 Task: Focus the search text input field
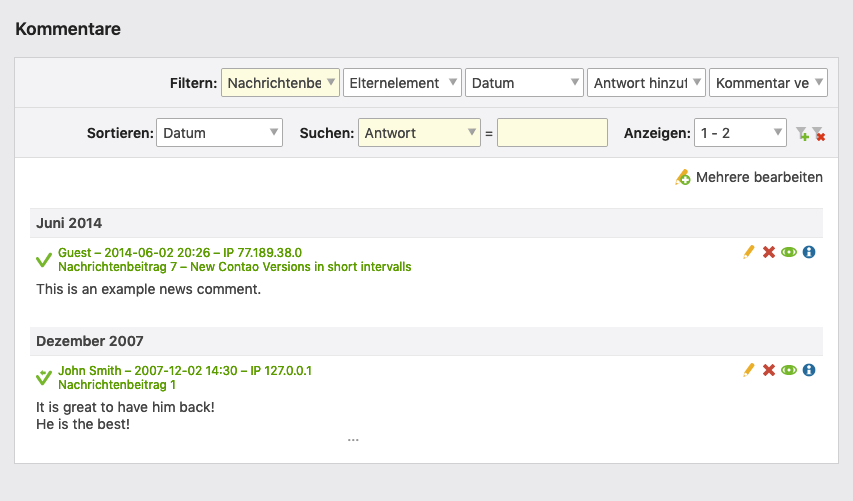tap(552, 133)
